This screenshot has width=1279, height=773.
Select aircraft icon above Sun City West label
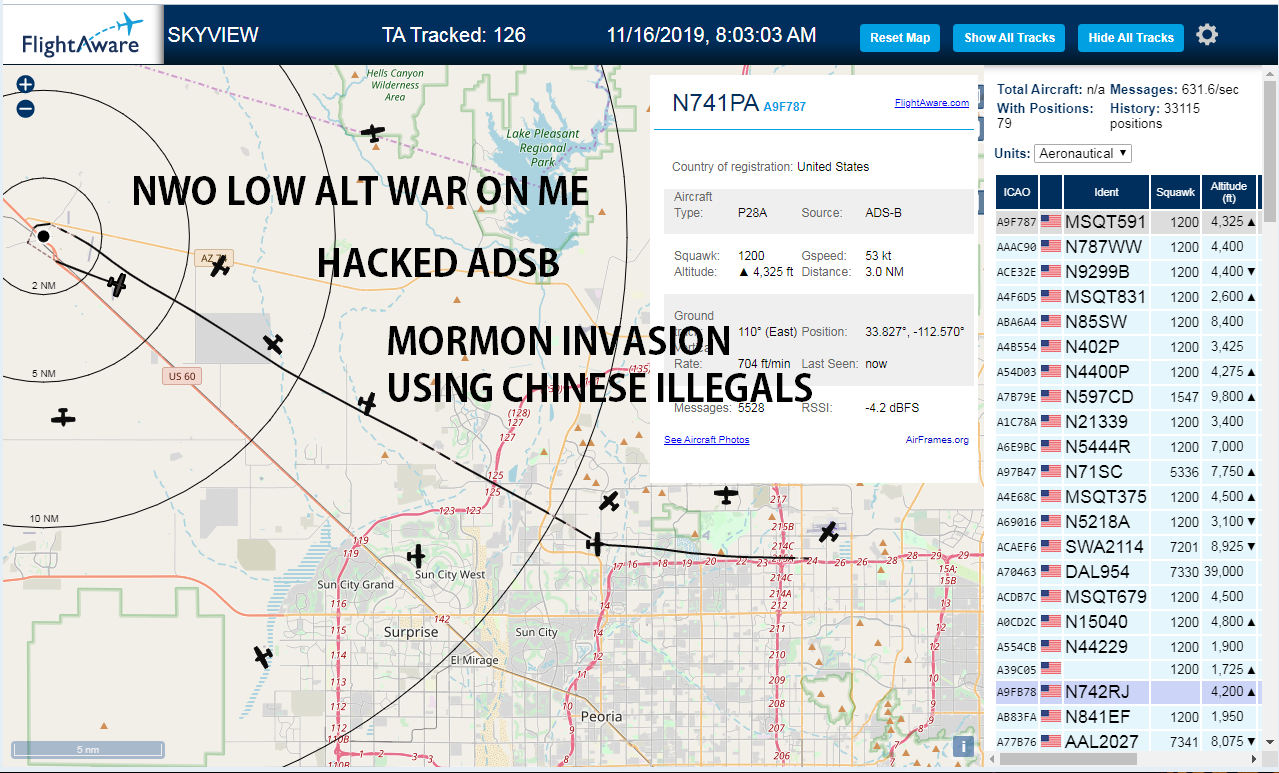point(417,556)
